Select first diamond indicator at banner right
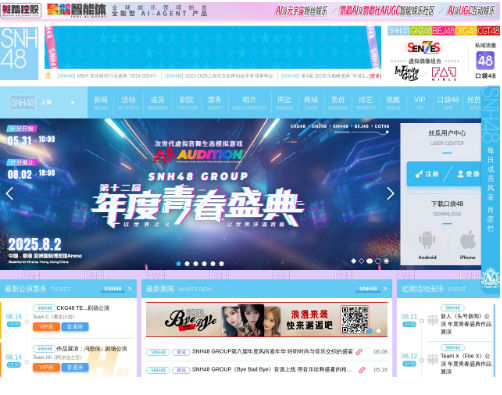 coord(354,261)
